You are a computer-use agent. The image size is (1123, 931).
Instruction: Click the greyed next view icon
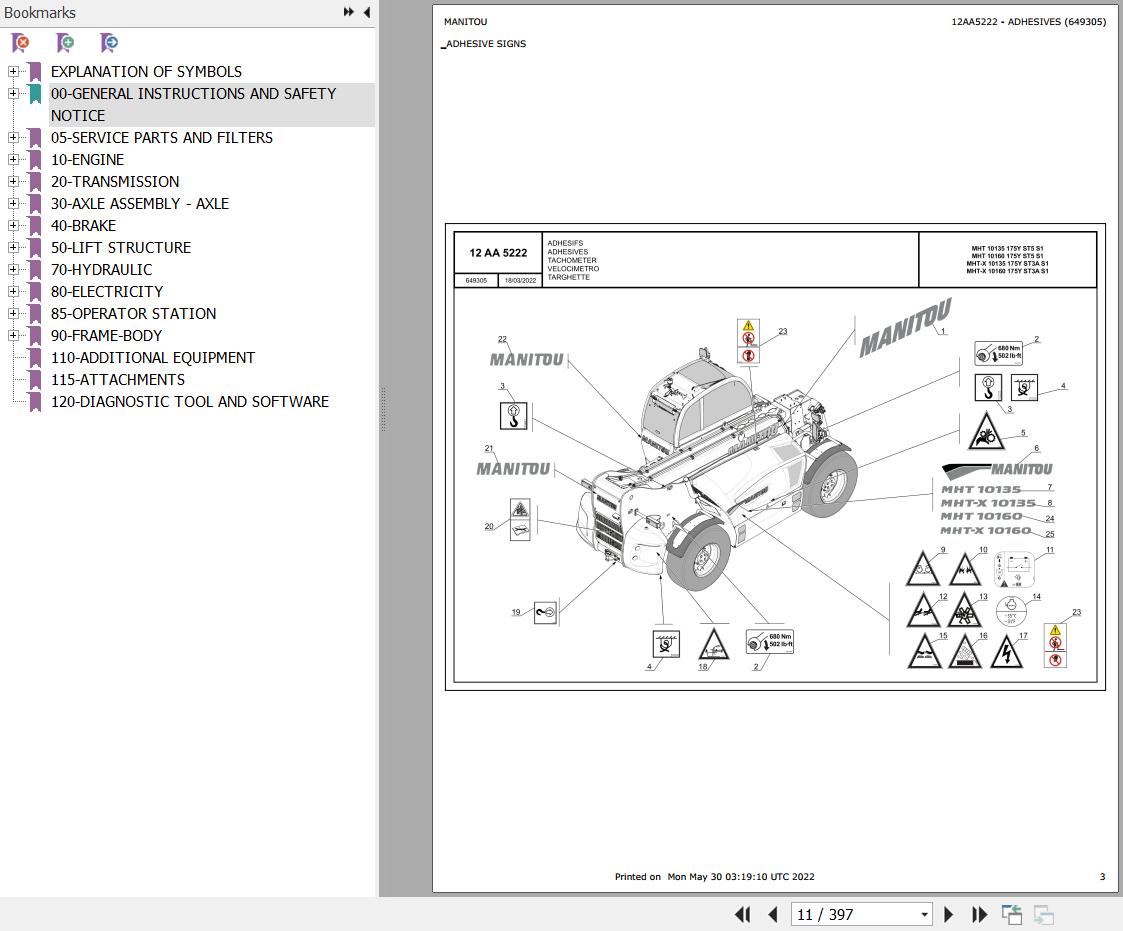tap(1044, 915)
